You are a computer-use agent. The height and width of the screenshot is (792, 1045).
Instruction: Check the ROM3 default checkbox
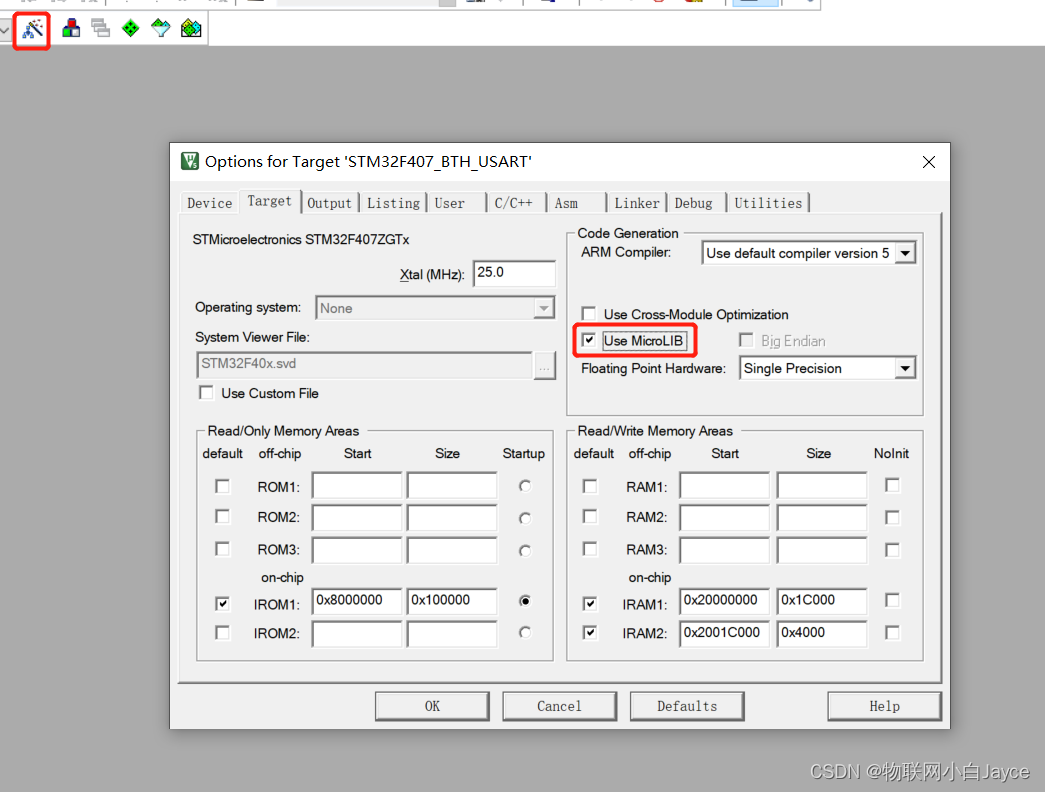(x=223, y=549)
